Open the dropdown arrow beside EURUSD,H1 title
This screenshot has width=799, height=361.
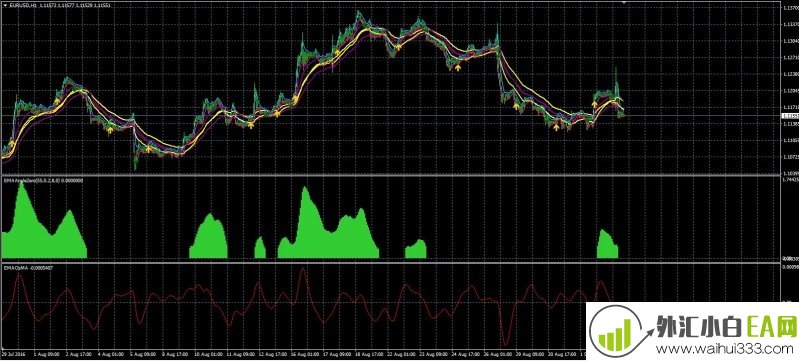[4, 6]
